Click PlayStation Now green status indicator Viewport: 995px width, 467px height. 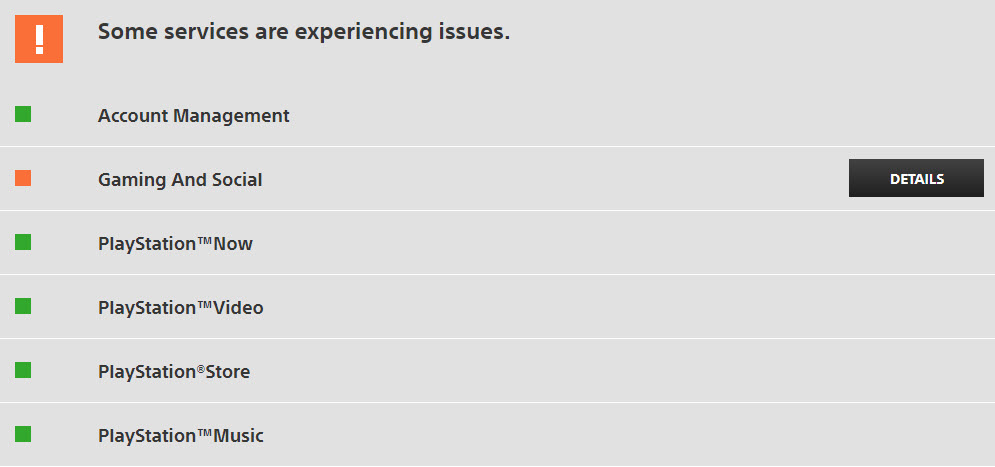click(23, 242)
